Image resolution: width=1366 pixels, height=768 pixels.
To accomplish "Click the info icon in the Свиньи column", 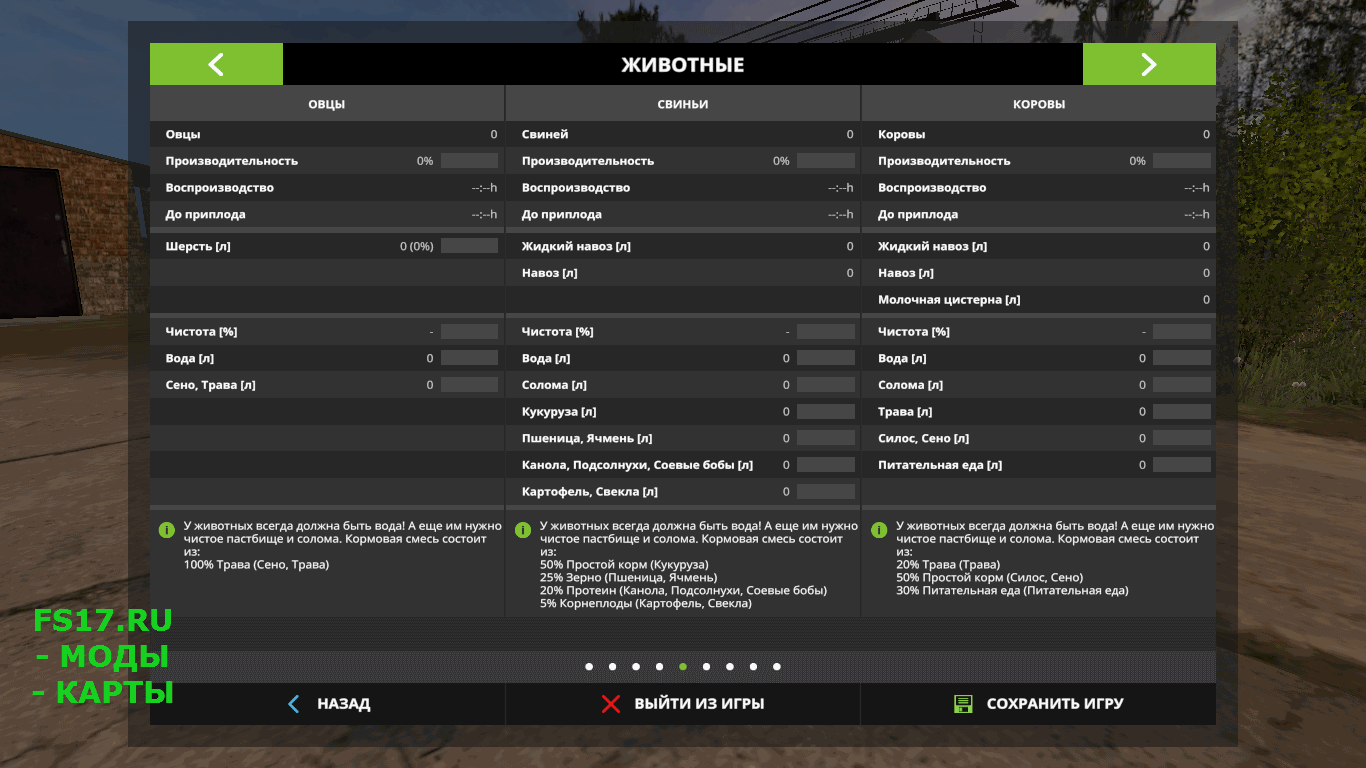I will (x=522, y=529).
